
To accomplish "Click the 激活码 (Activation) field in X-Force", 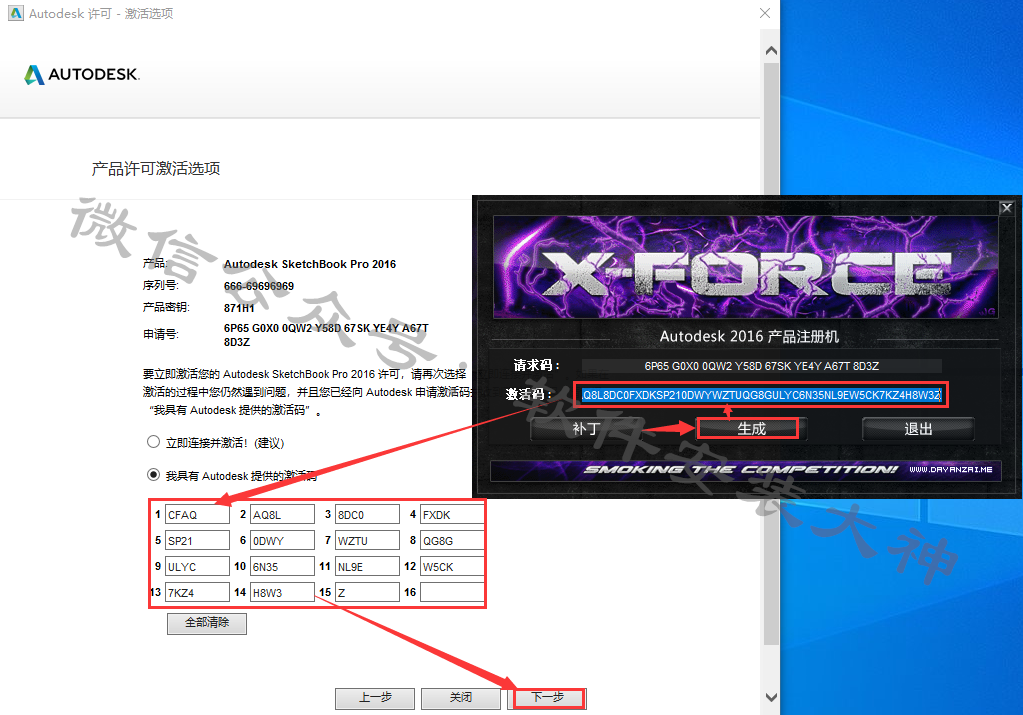I will click(x=761, y=395).
